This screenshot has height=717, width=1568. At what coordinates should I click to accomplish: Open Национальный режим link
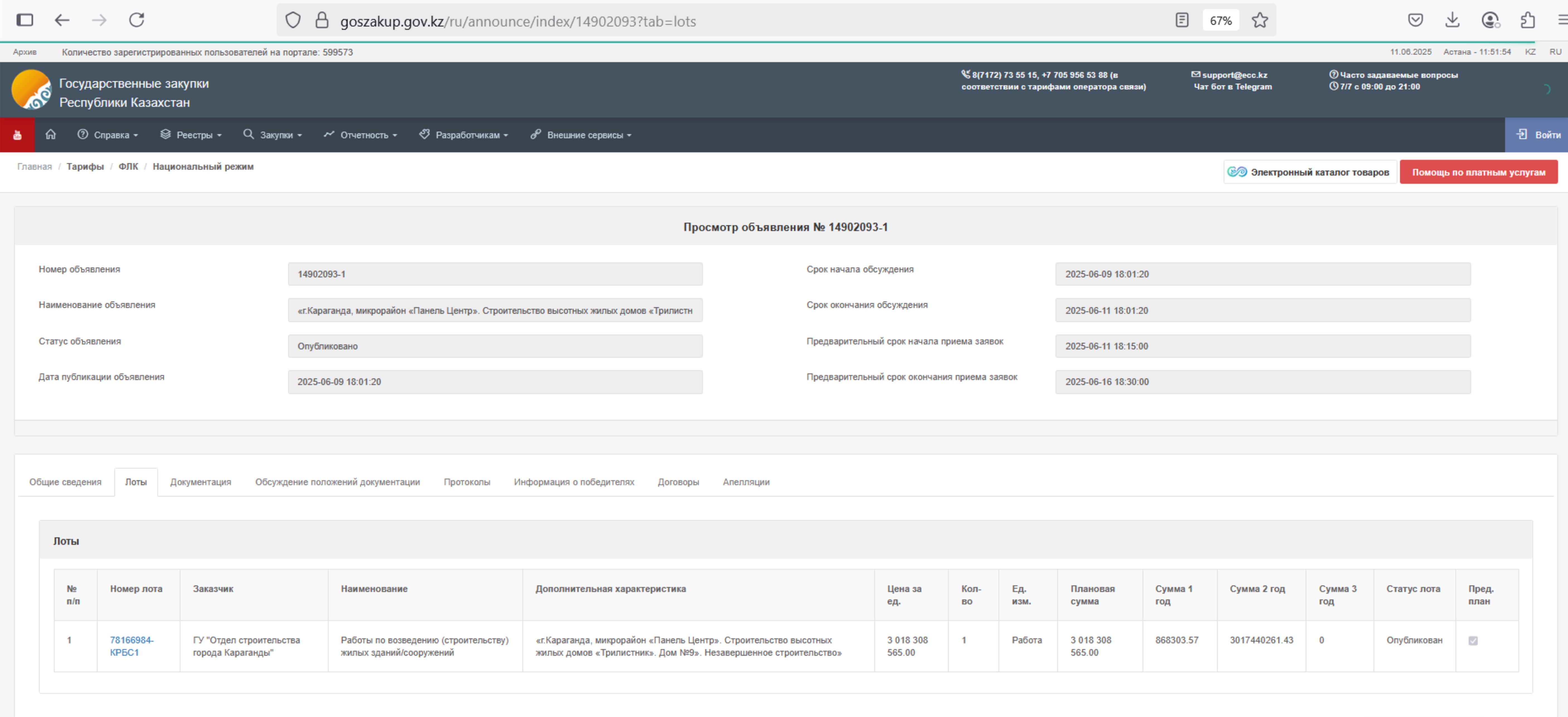[203, 166]
